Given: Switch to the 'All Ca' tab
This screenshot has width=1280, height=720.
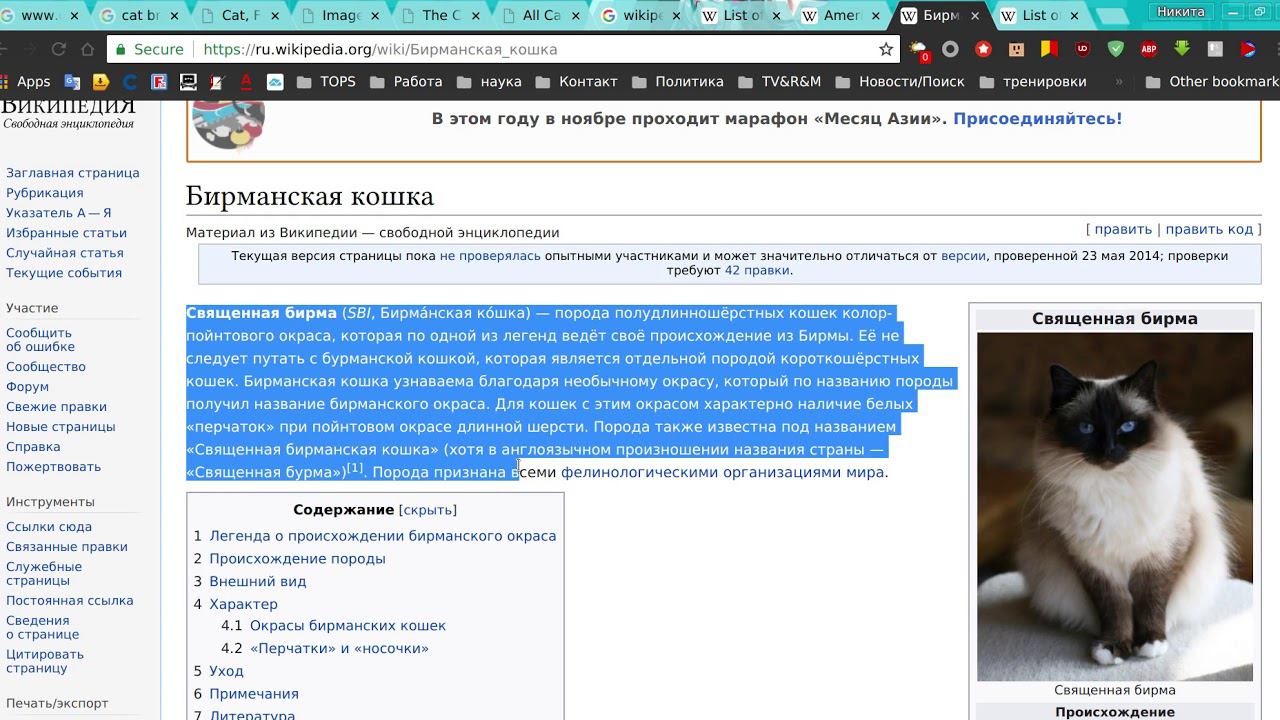Looking at the screenshot, I should (x=541, y=16).
